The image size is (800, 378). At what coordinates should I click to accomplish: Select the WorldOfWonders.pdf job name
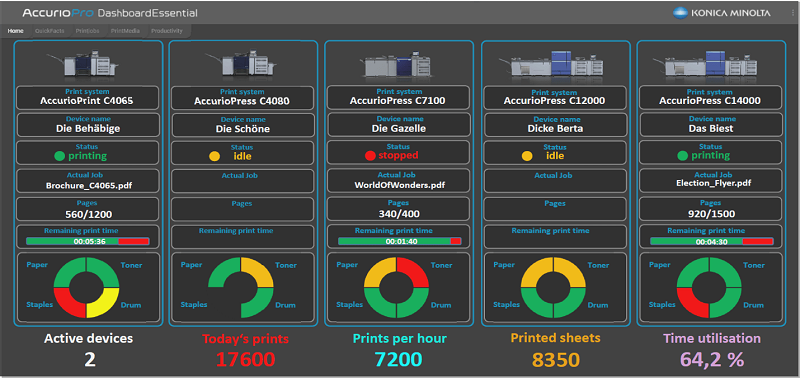point(399,185)
